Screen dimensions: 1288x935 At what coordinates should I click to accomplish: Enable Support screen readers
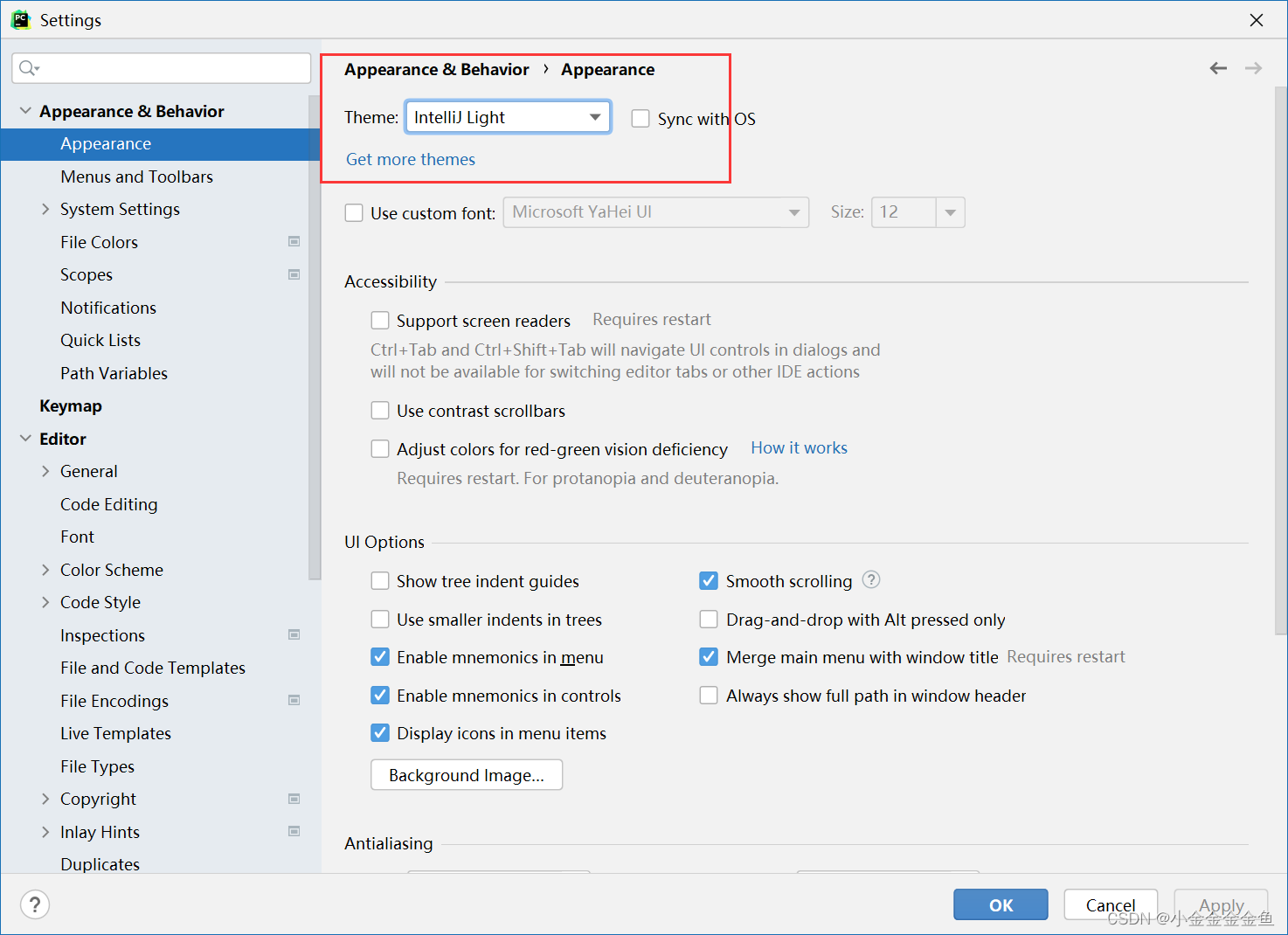pos(380,320)
